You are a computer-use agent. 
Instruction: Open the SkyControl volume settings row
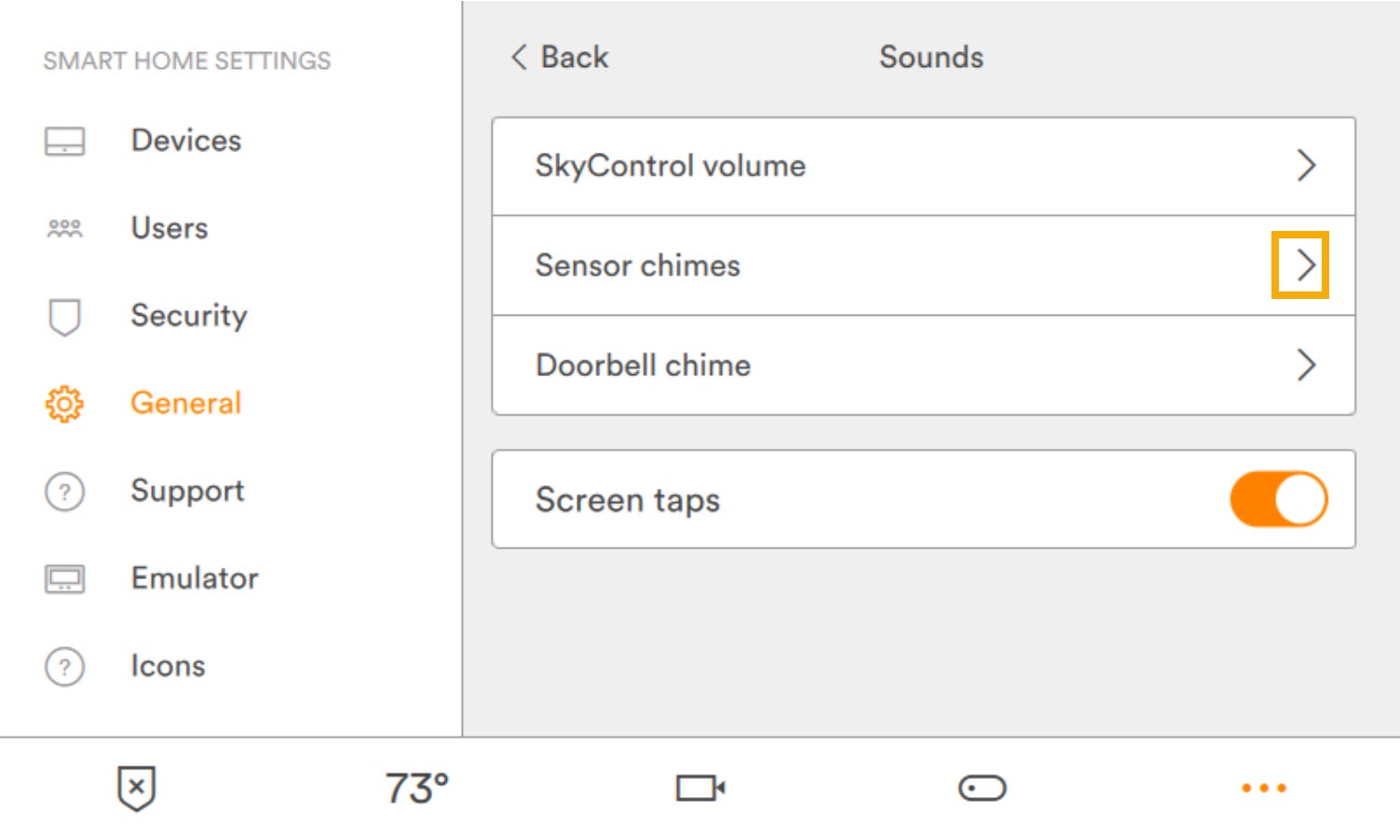click(922, 166)
